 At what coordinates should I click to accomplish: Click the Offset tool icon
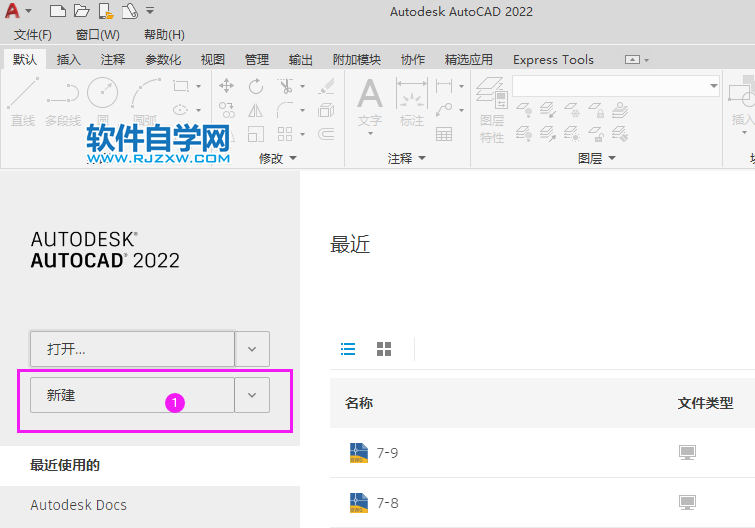326,134
